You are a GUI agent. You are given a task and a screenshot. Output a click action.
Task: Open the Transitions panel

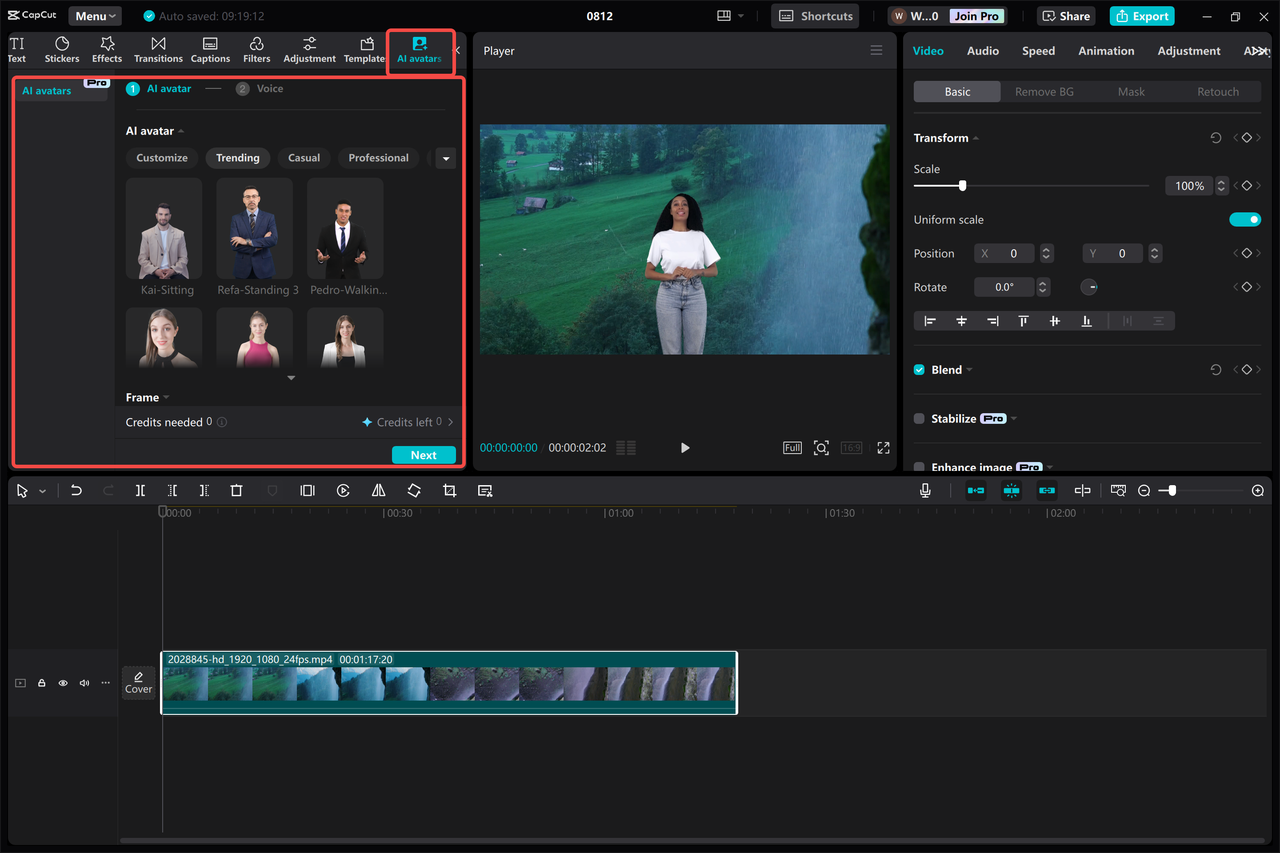click(x=158, y=49)
